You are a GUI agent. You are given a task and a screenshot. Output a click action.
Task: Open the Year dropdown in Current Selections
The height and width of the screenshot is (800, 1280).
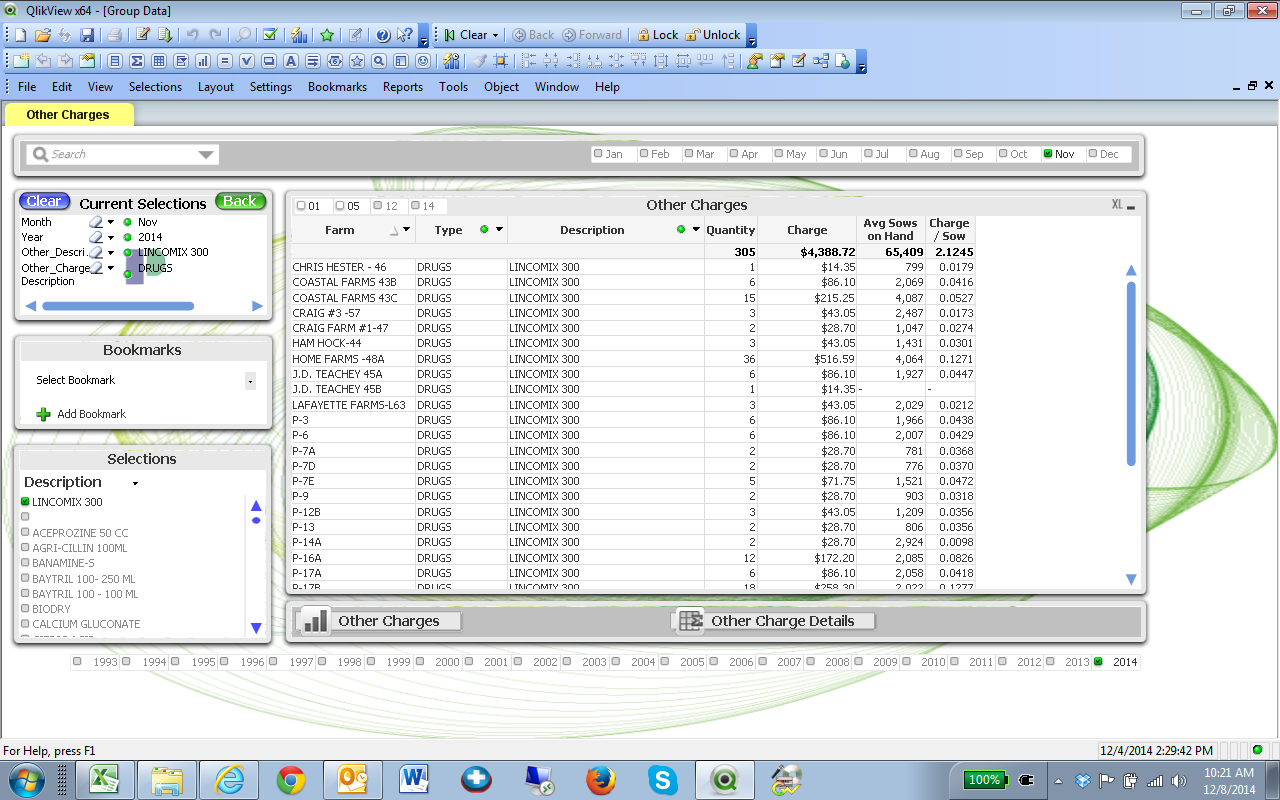pyautogui.click(x=111, y=238)
